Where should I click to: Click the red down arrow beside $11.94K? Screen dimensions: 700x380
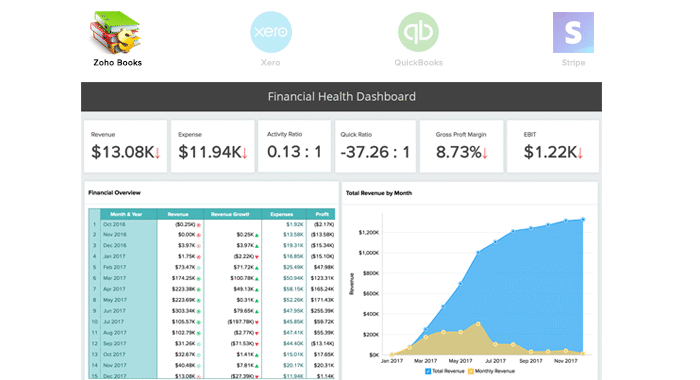(x=245, y=154)
